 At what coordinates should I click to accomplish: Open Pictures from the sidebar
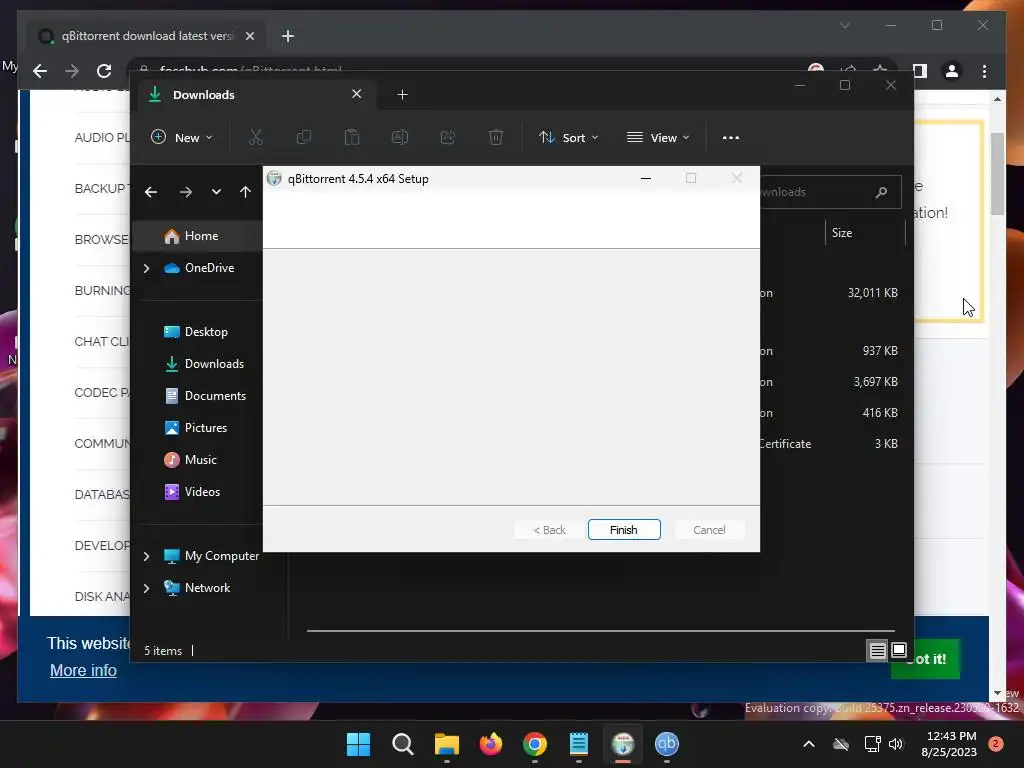coord(198,428)
